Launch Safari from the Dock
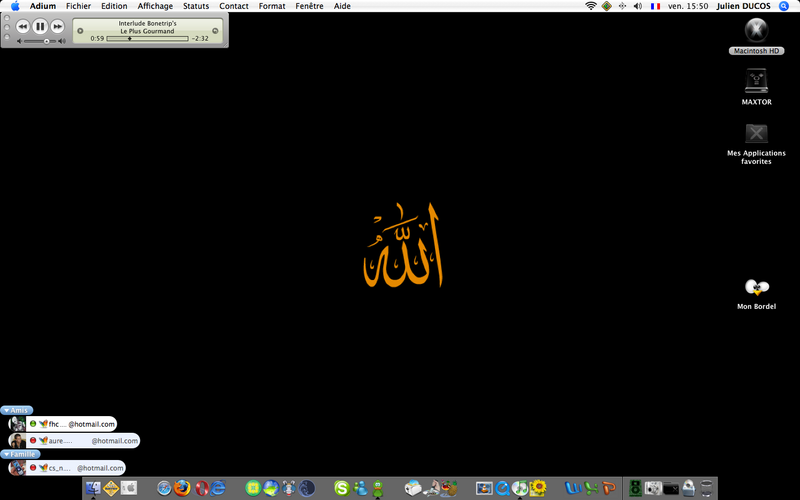 pos(164,488)
